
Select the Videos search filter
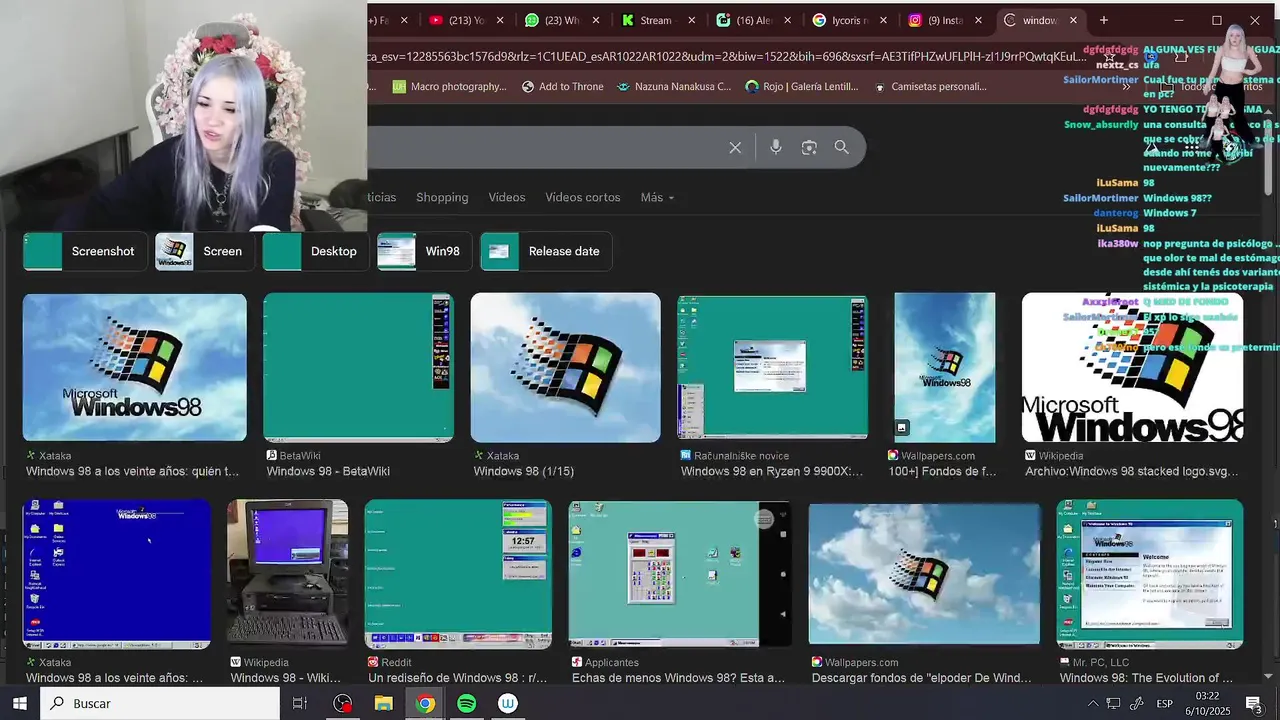507,198
